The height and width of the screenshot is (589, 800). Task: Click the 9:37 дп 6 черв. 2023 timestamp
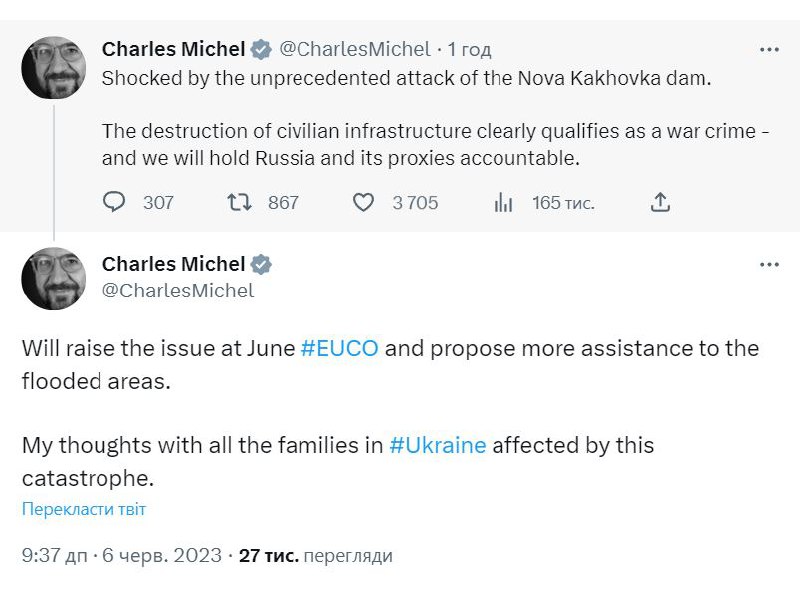click(121, 556)
